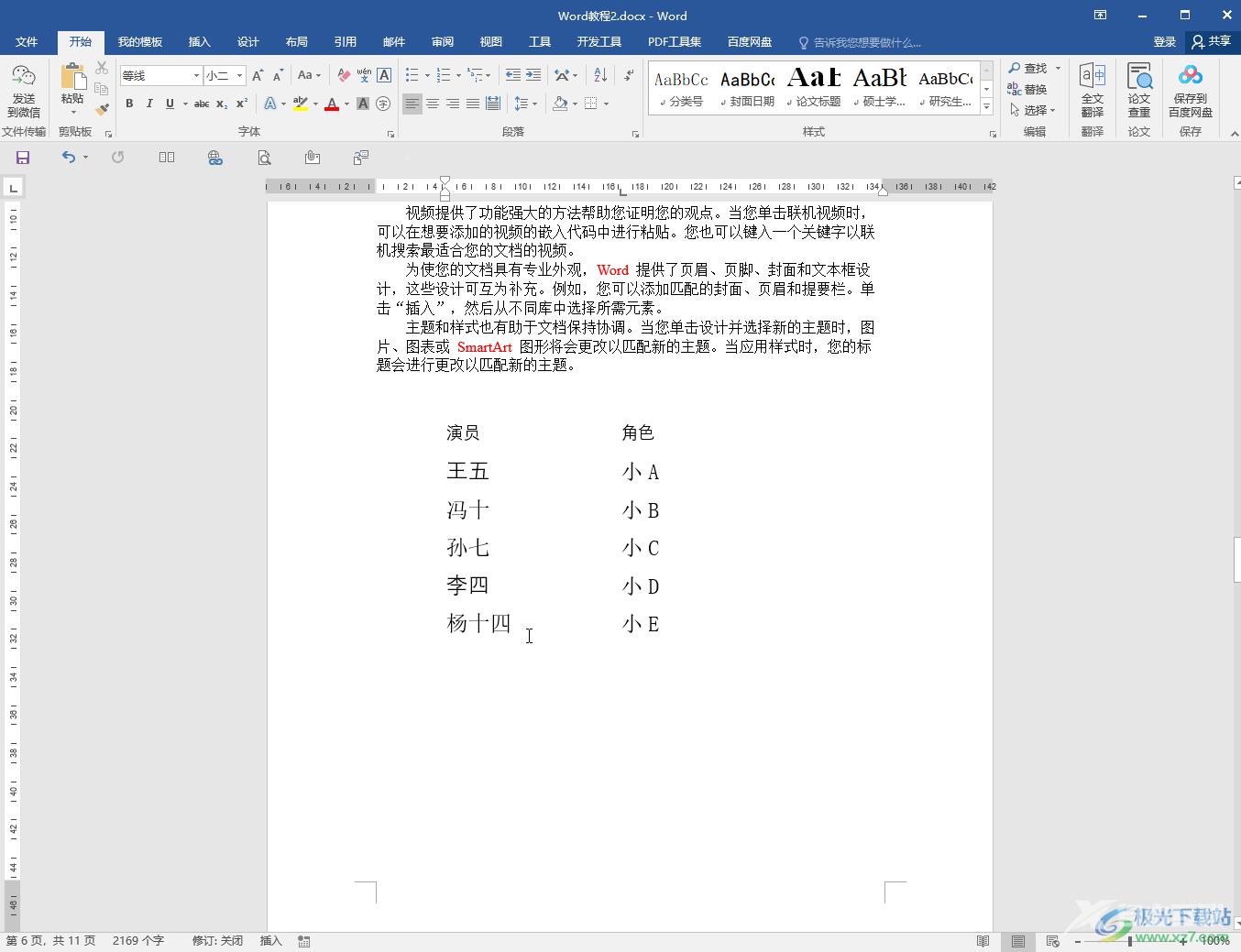1241x952 pixels.
Task: Click Save to Baidu Netdisk icon
Action: (1191, 90)
